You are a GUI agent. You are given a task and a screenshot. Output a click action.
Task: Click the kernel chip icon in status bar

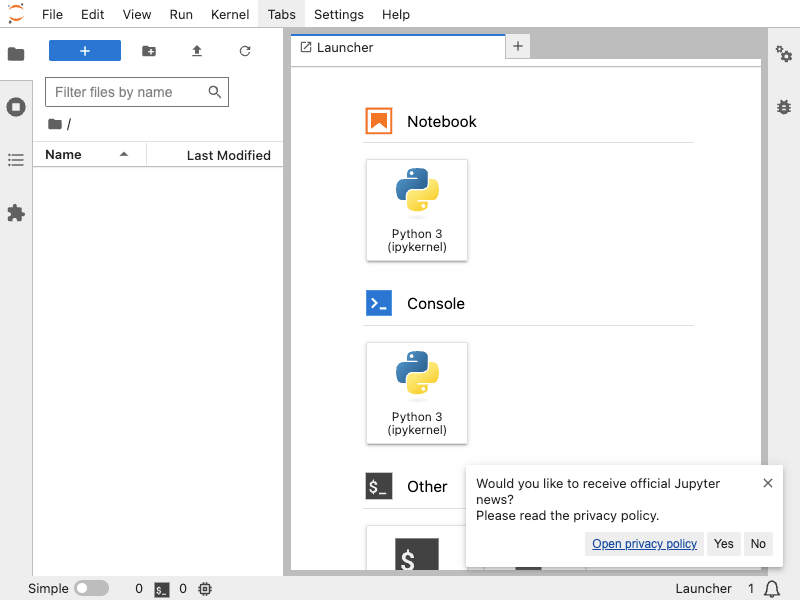[205, 589]
